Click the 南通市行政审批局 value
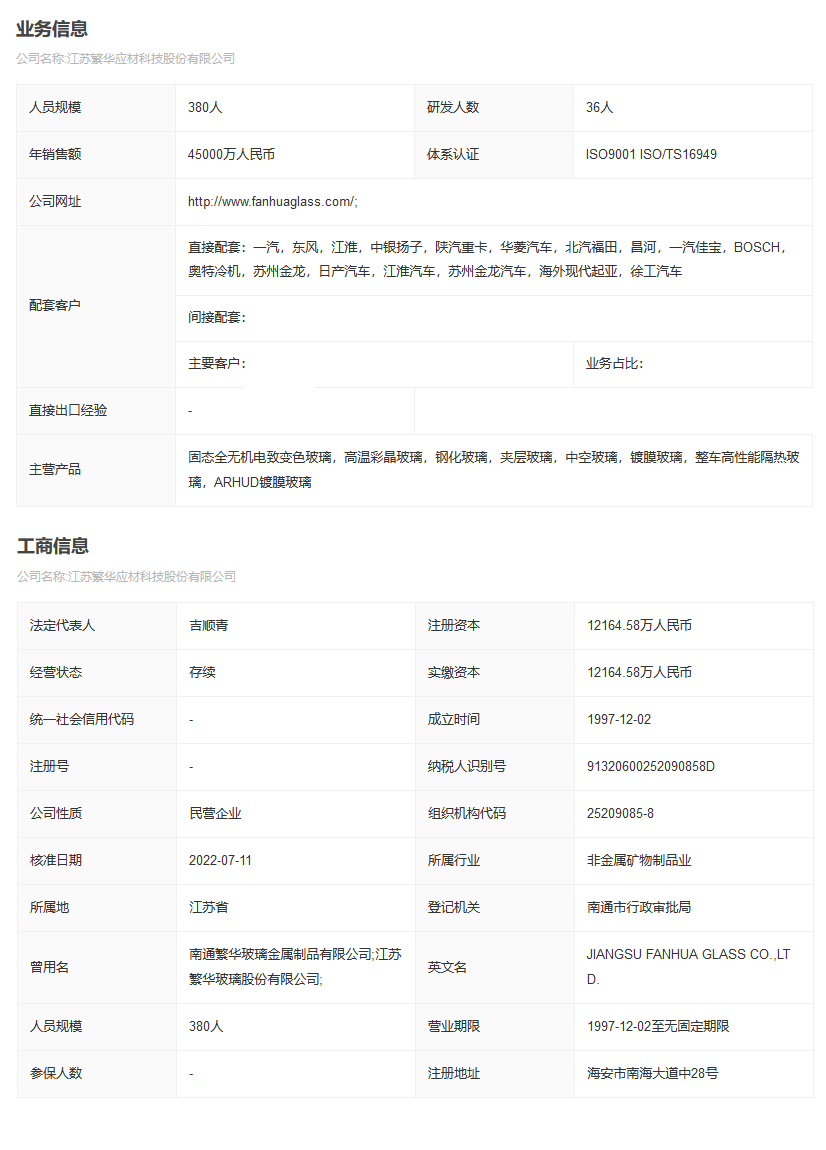 tap(639, 907)
